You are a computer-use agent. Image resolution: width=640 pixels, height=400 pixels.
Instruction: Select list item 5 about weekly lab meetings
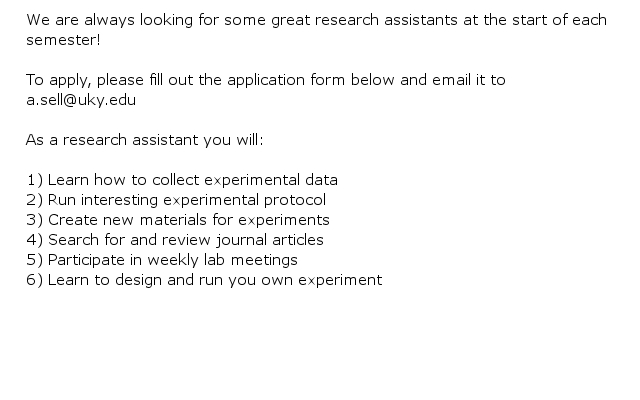coord(162,260)
